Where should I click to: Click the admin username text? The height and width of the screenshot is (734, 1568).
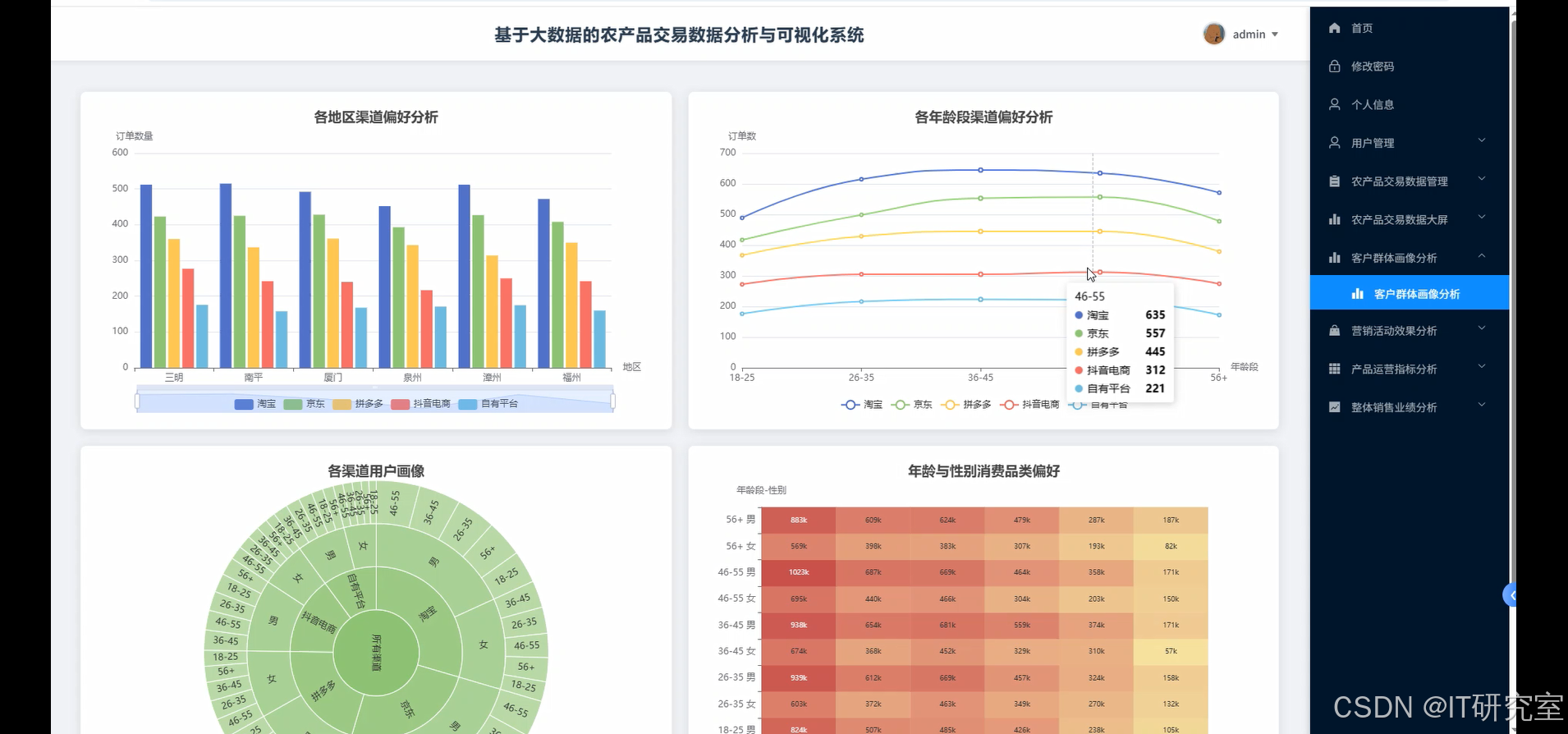[1249, 34]
